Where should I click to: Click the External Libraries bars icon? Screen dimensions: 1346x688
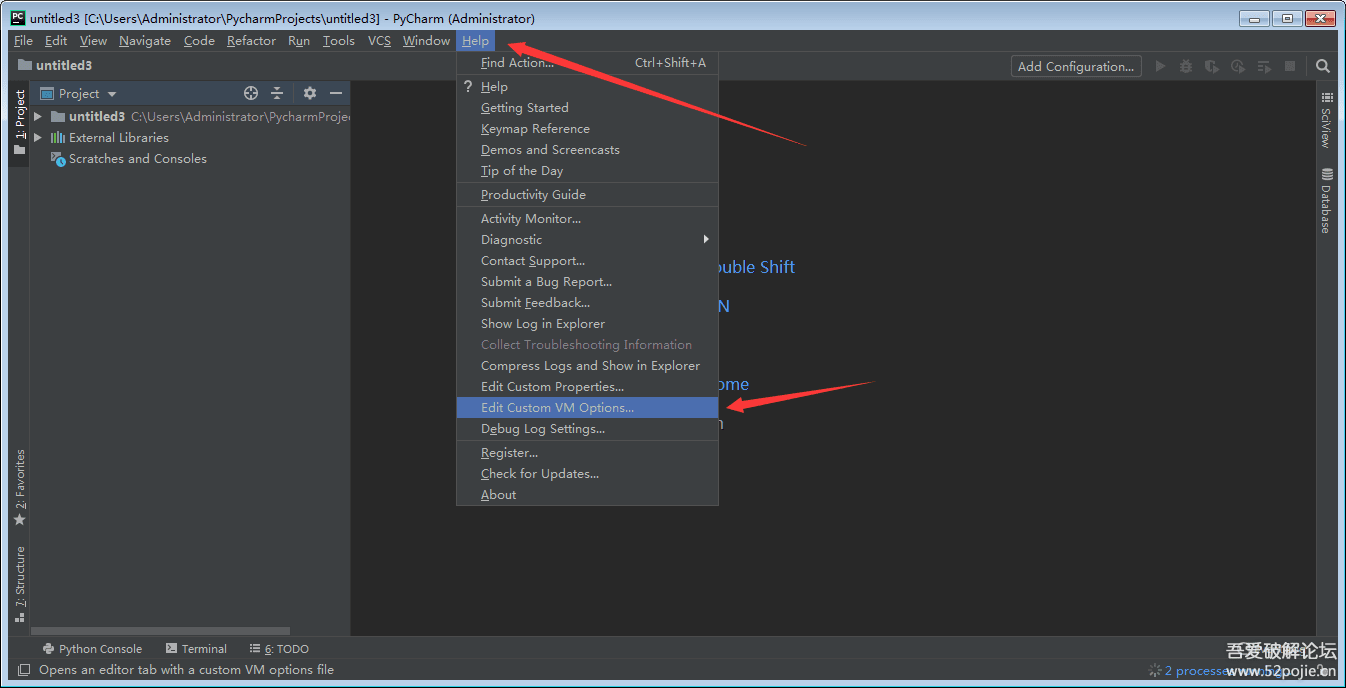58,137
